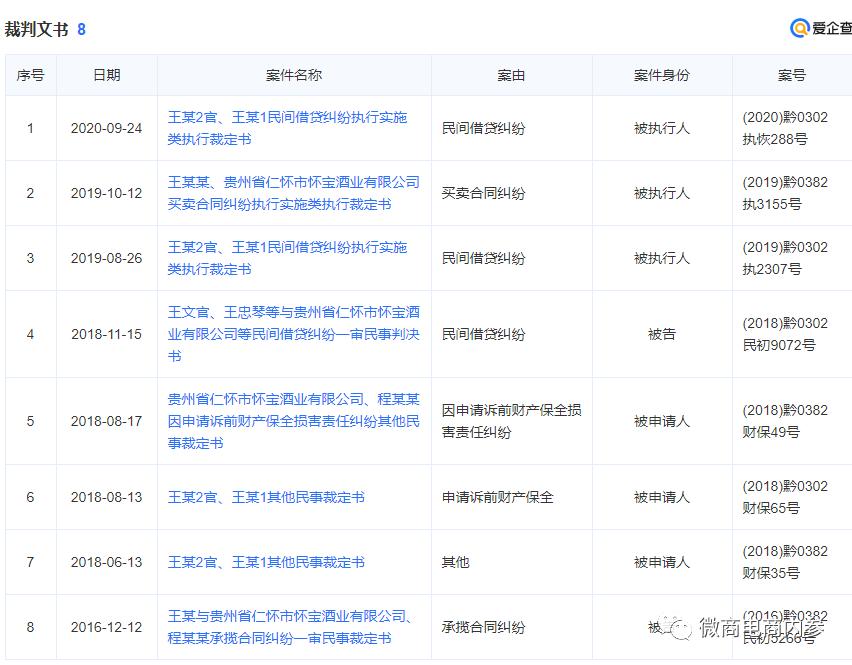The height and width of the screenshot is (665, 852).
Task: Click sequence number 4 in the 2018-11-15 row
Action: click(30, 334)
